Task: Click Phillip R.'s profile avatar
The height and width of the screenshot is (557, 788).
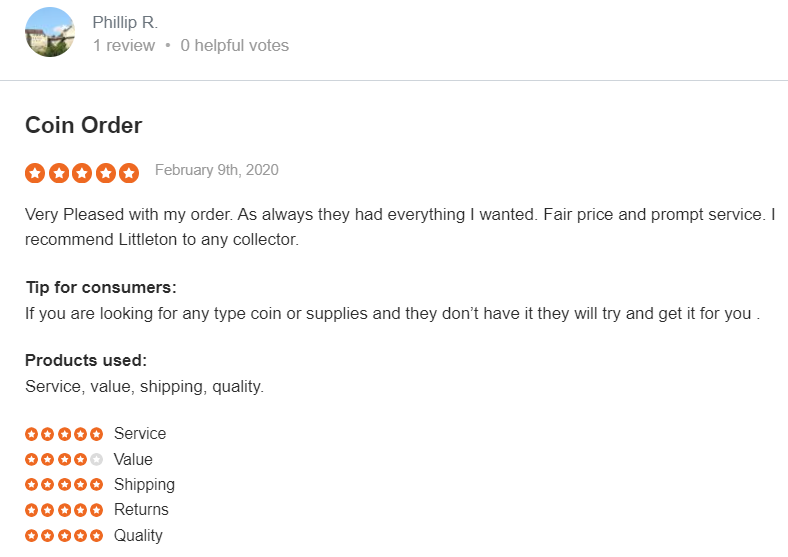Action: tap(50, 32)
